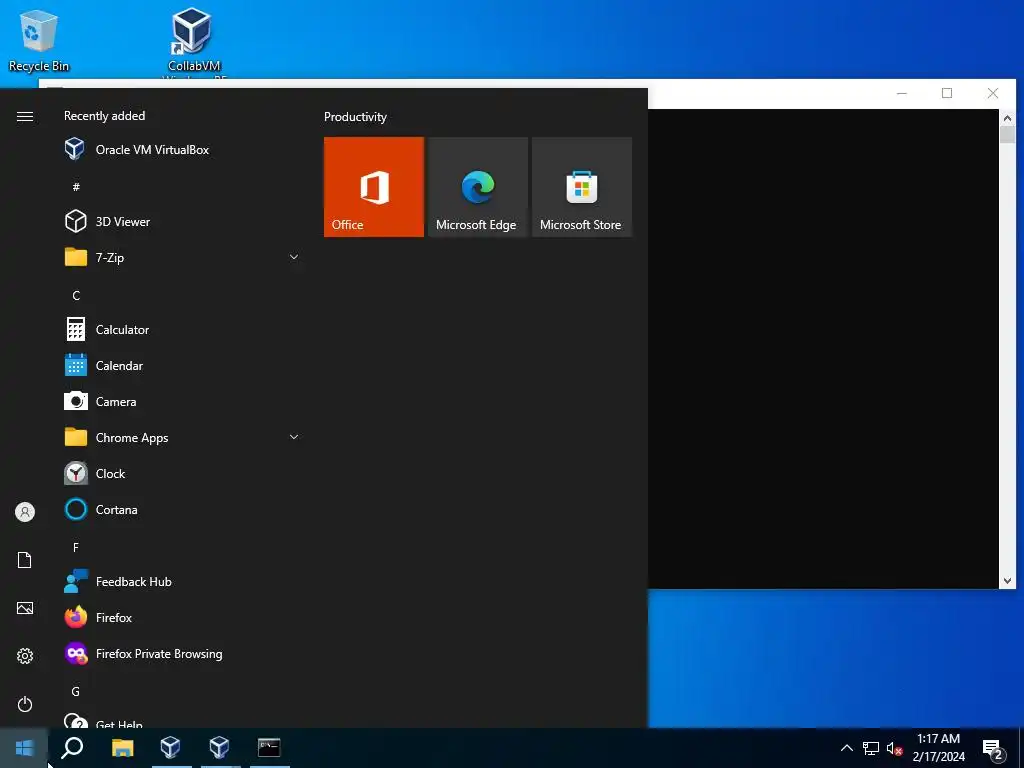Click scroll-up arrow in background window

(x=1007, y=118)
